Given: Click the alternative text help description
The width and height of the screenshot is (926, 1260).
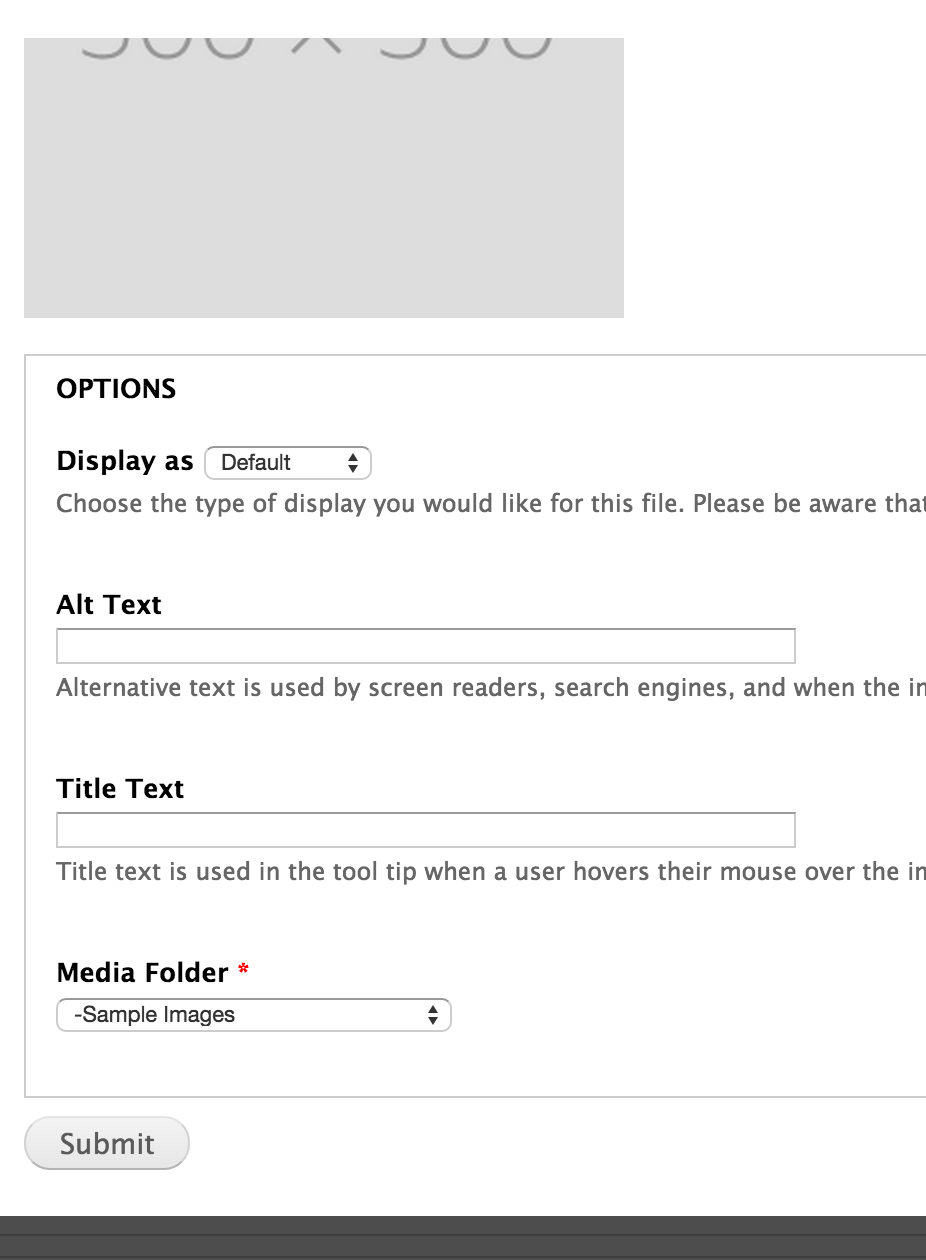Looking at the screenshot, I should click(491, 688).
